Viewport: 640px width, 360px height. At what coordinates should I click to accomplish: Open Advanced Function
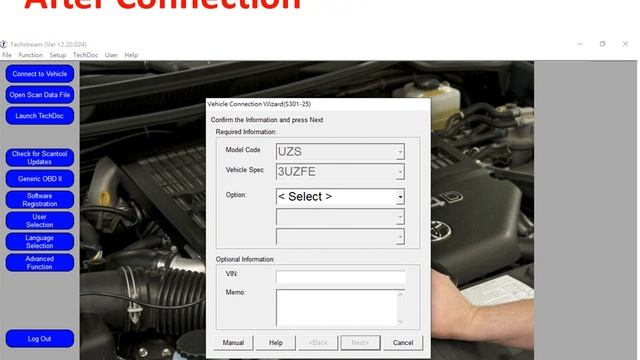pyautogui.click(x=40, y=263)
